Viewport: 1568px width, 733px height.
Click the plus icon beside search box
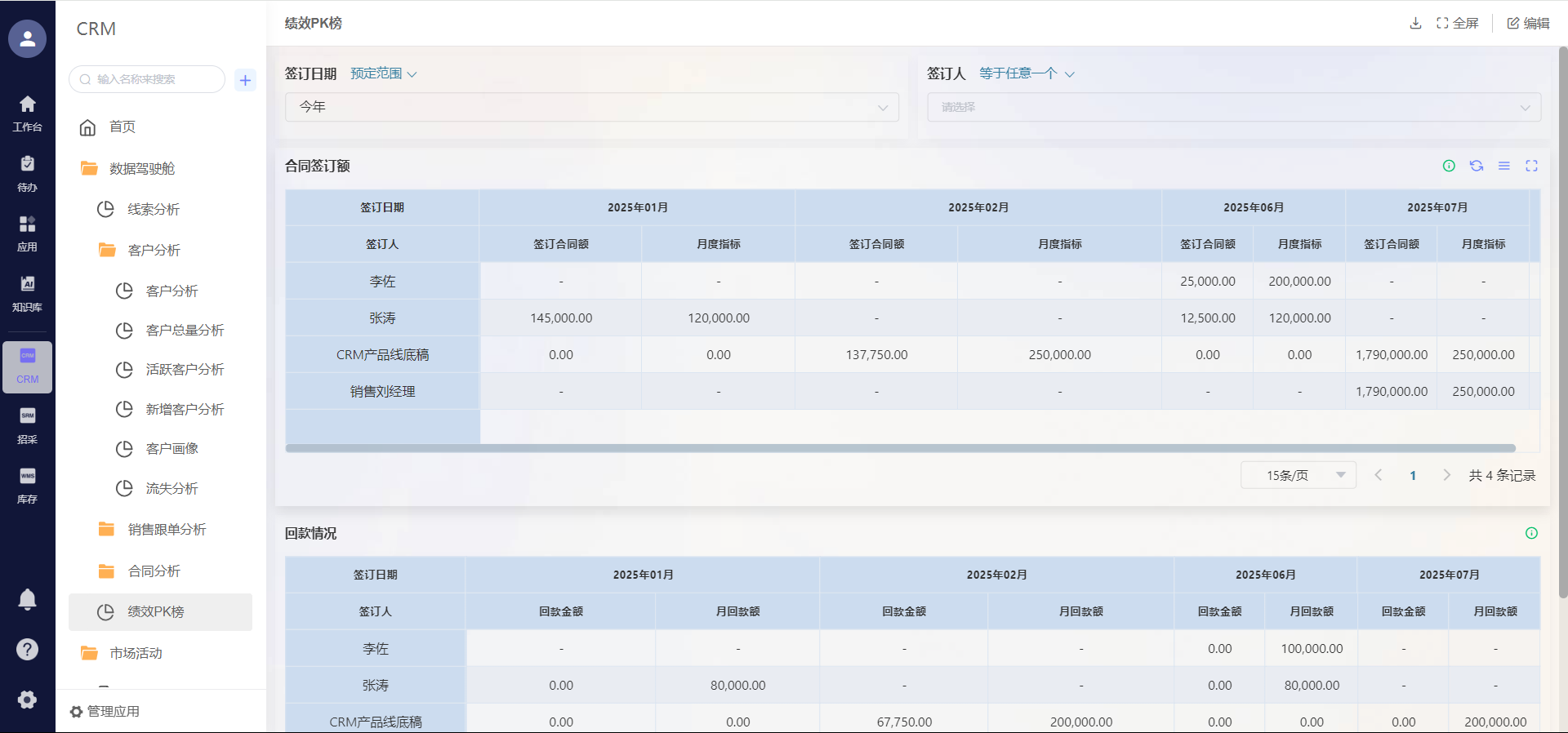(x=245, y=80)
